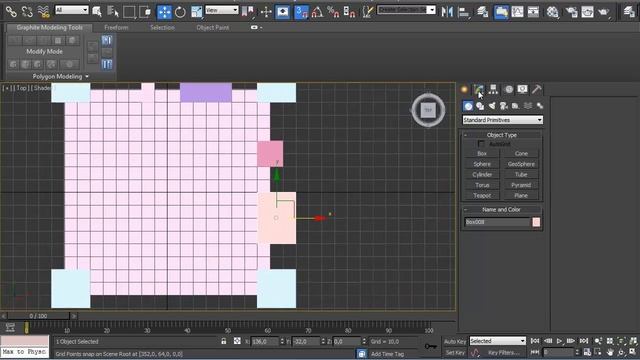Collapse the Name and Color rollout
640x360 pixels.
tap(502, 209)
